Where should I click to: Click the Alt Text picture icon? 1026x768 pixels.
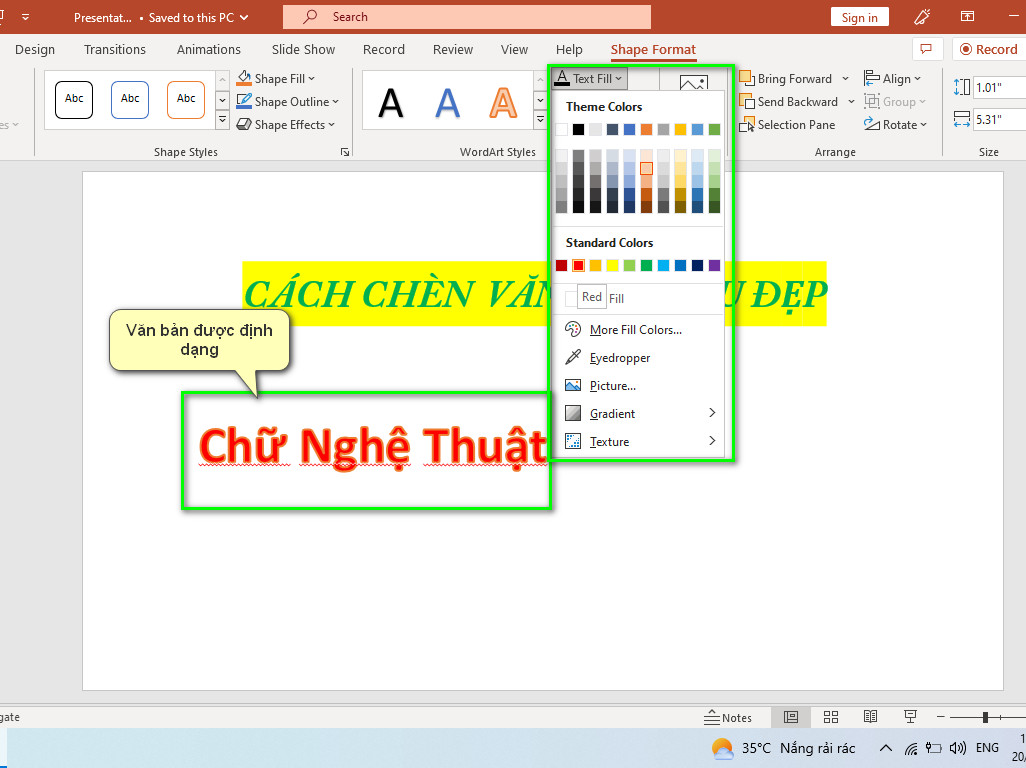click(694, 82)
